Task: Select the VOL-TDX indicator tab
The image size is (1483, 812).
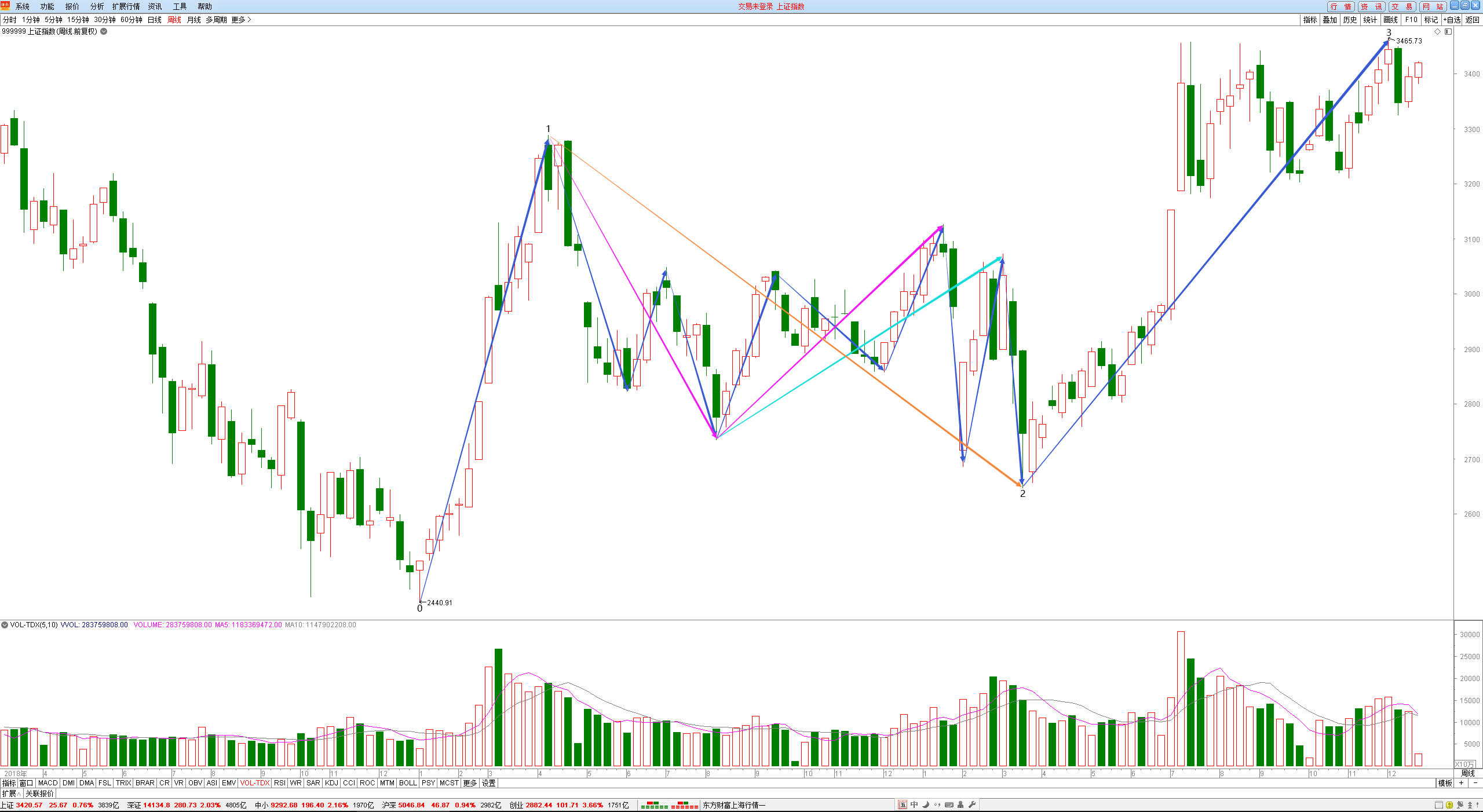Action: tap(255, 783)
